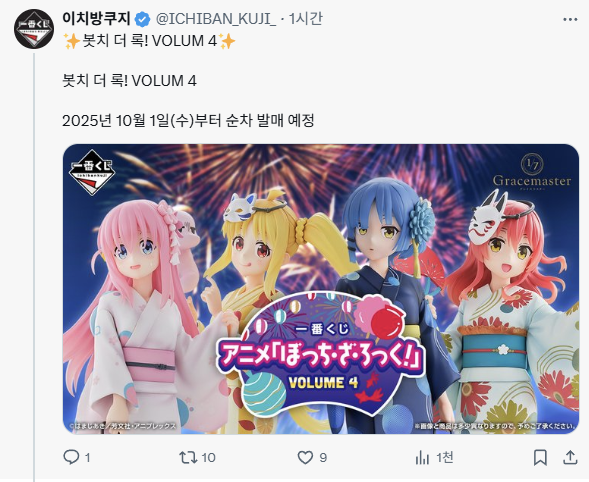
Task: Like the post with the heart icon
Action: click(x=305, y=458)
